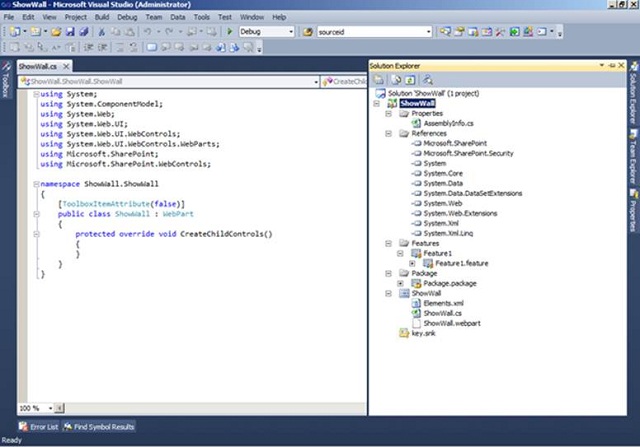
Task: Open the Start Page green icon
Action: click(x=514, y=32)
